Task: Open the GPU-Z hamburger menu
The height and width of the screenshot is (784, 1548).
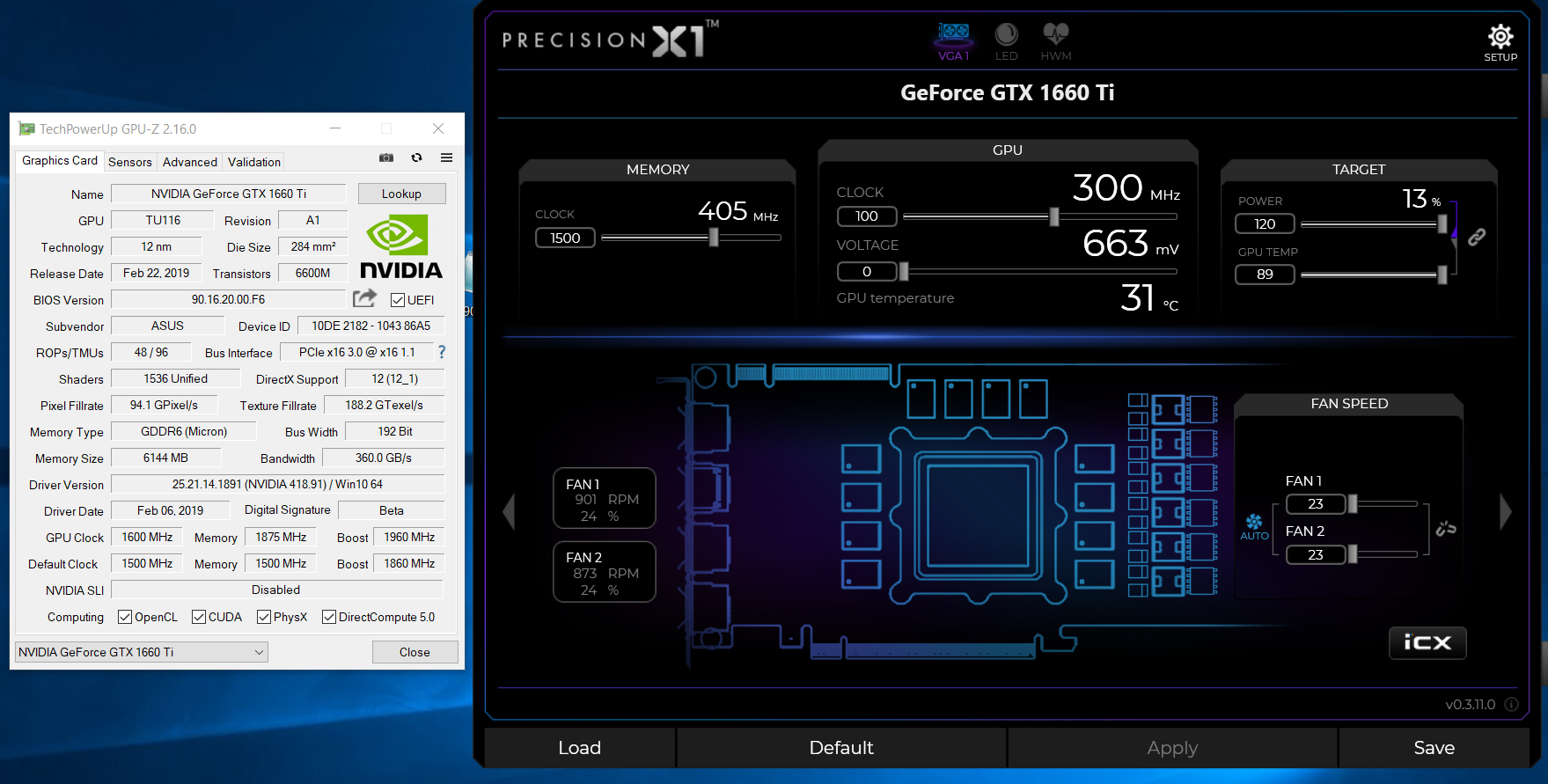Action: coord(446,158)
